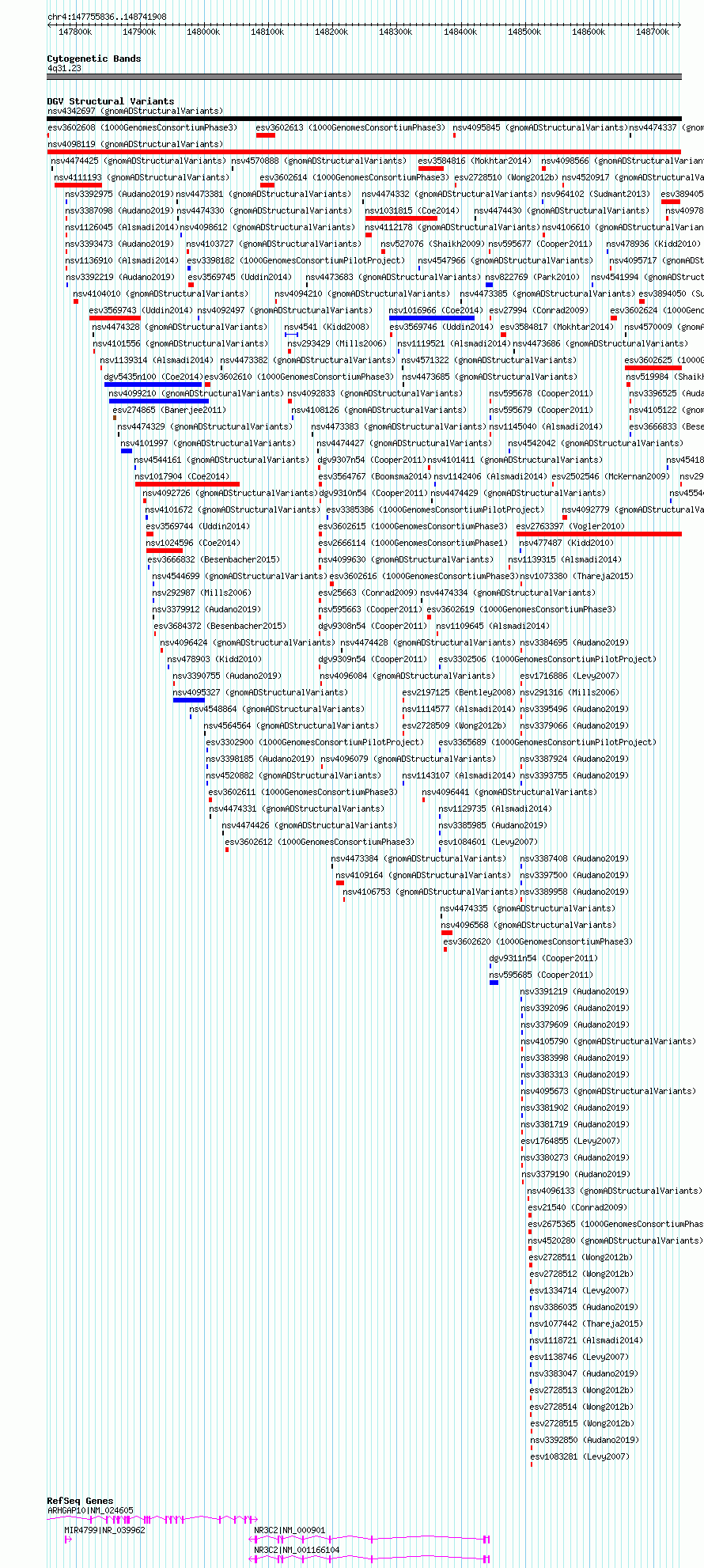The width and height of the screenshot is (704, 1568).
Task: Select the nsv1016966 (Coe2014) blue bar
Action: pos(432,318)
